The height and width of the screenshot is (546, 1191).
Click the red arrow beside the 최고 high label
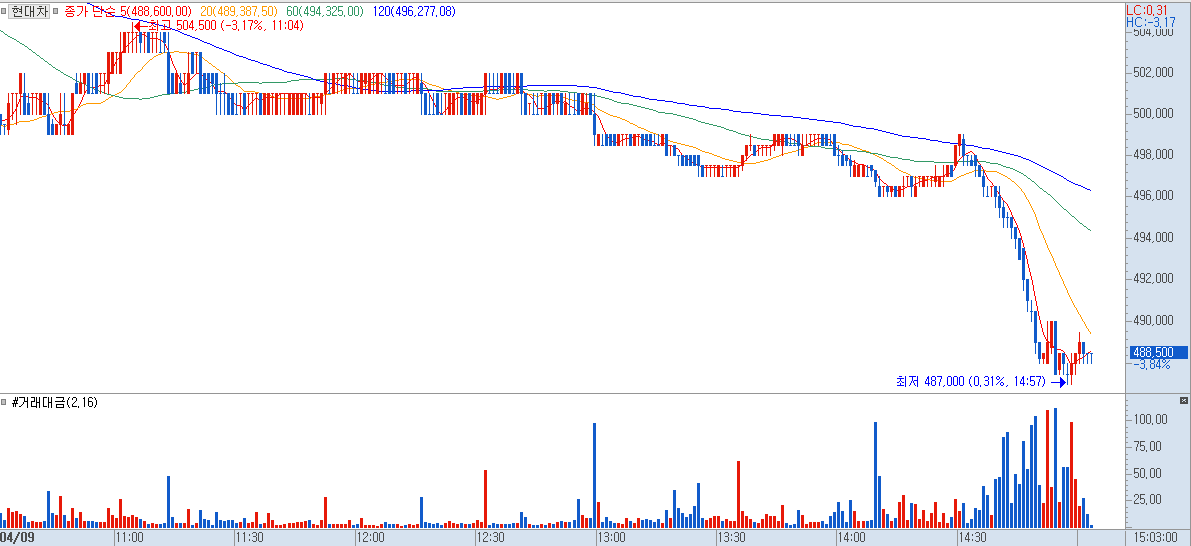pos(141,25)
